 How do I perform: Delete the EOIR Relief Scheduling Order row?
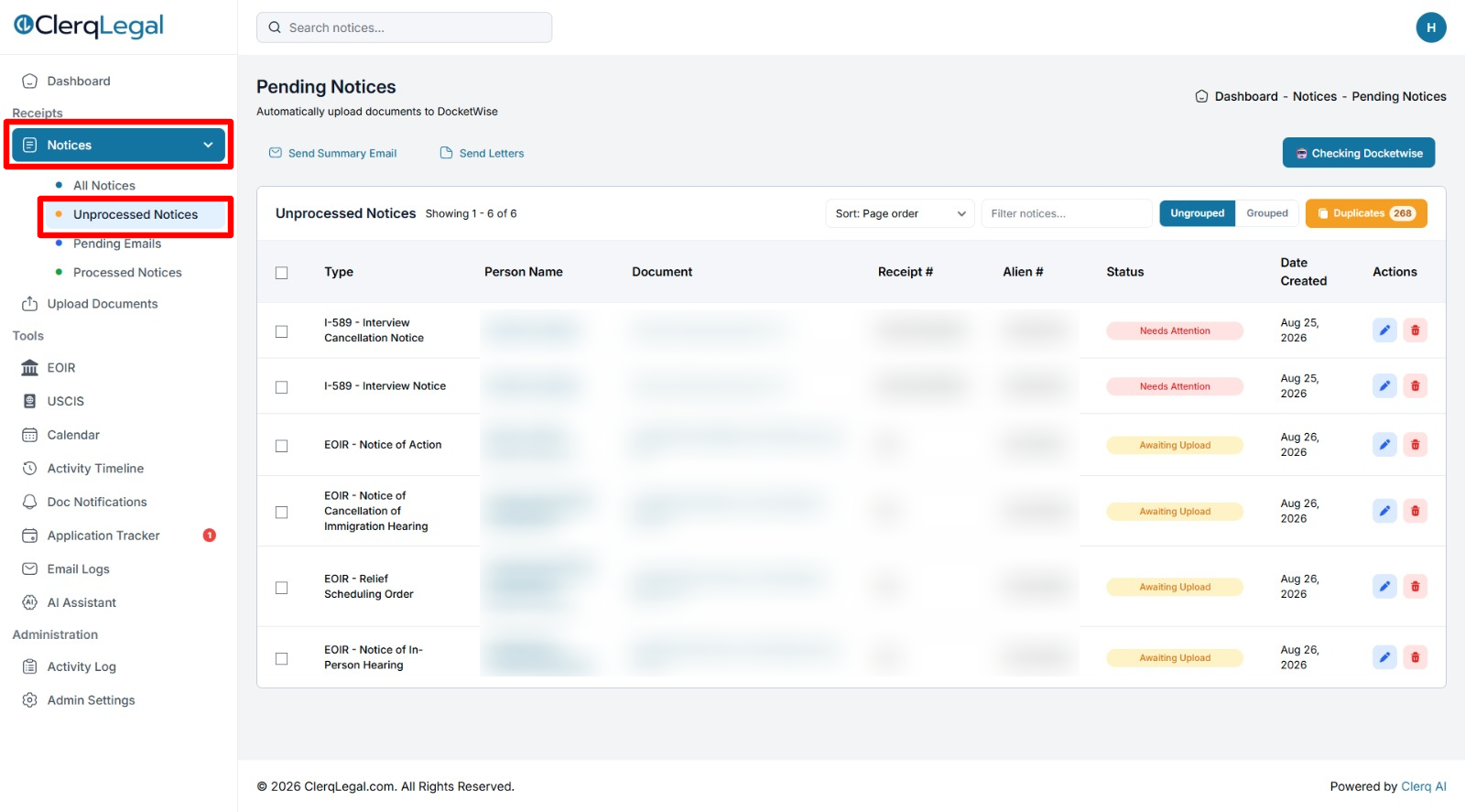pyautogui.click(x=1415, y=587)
